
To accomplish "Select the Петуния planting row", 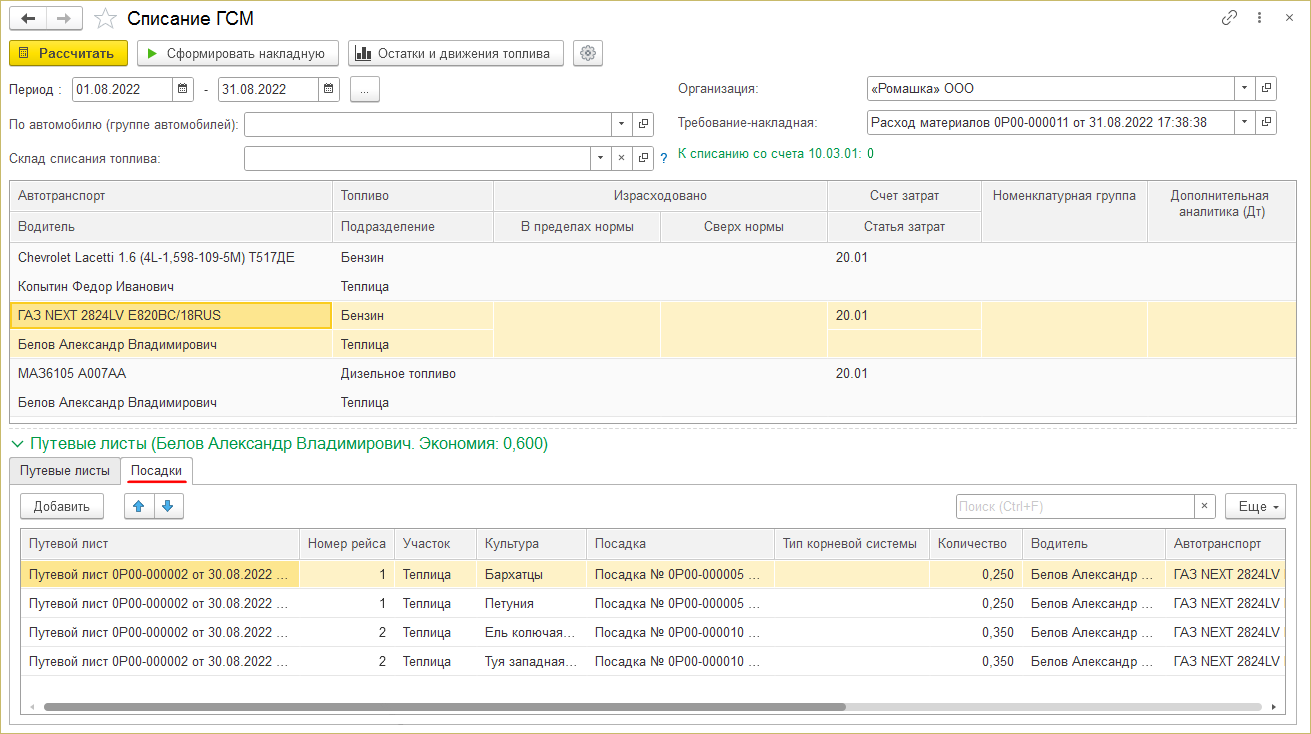I will coord(655,603).
